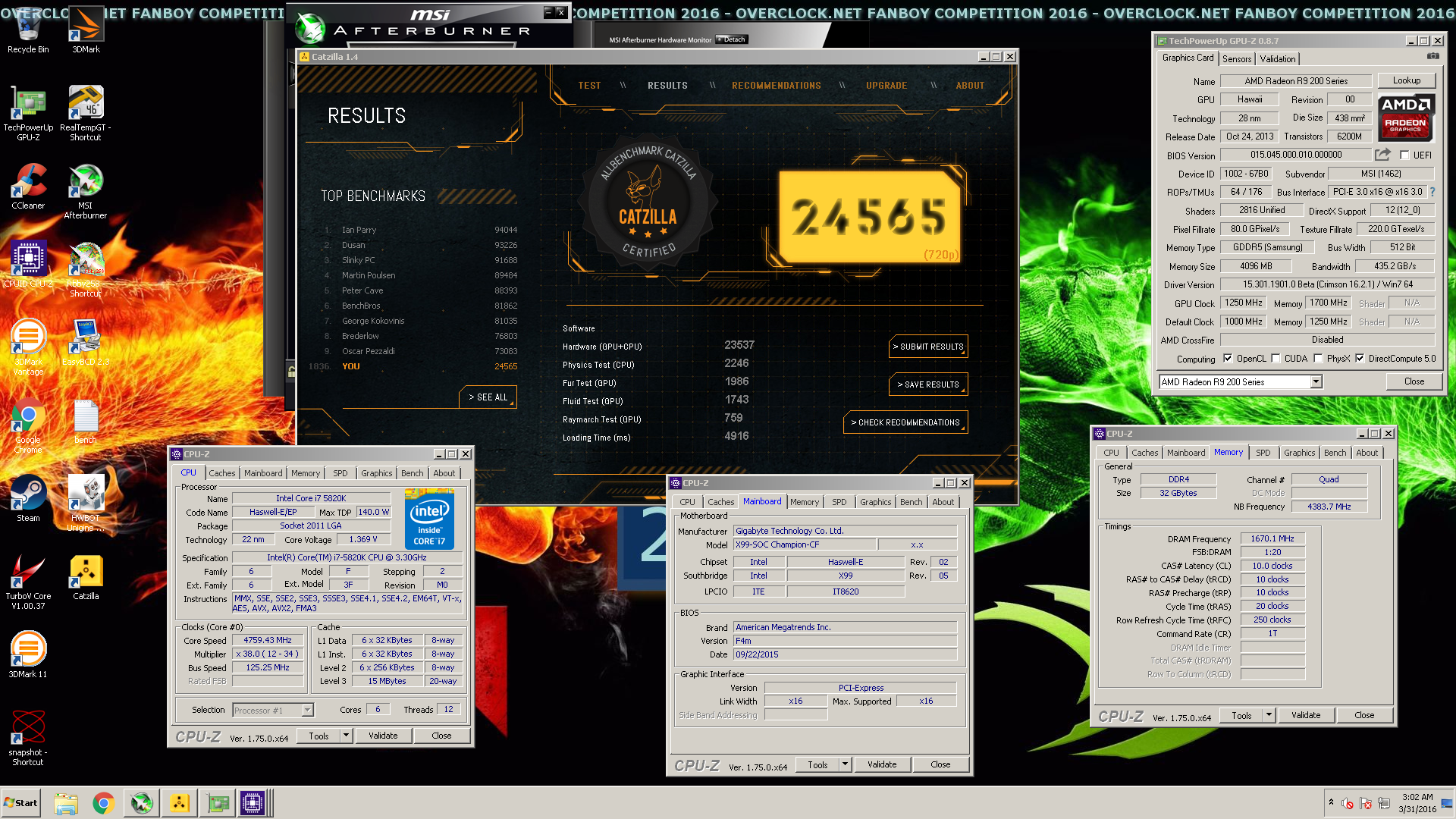The image size is (1456, 819).
Task: Click the system tray clock
Action: point(1417,803)
